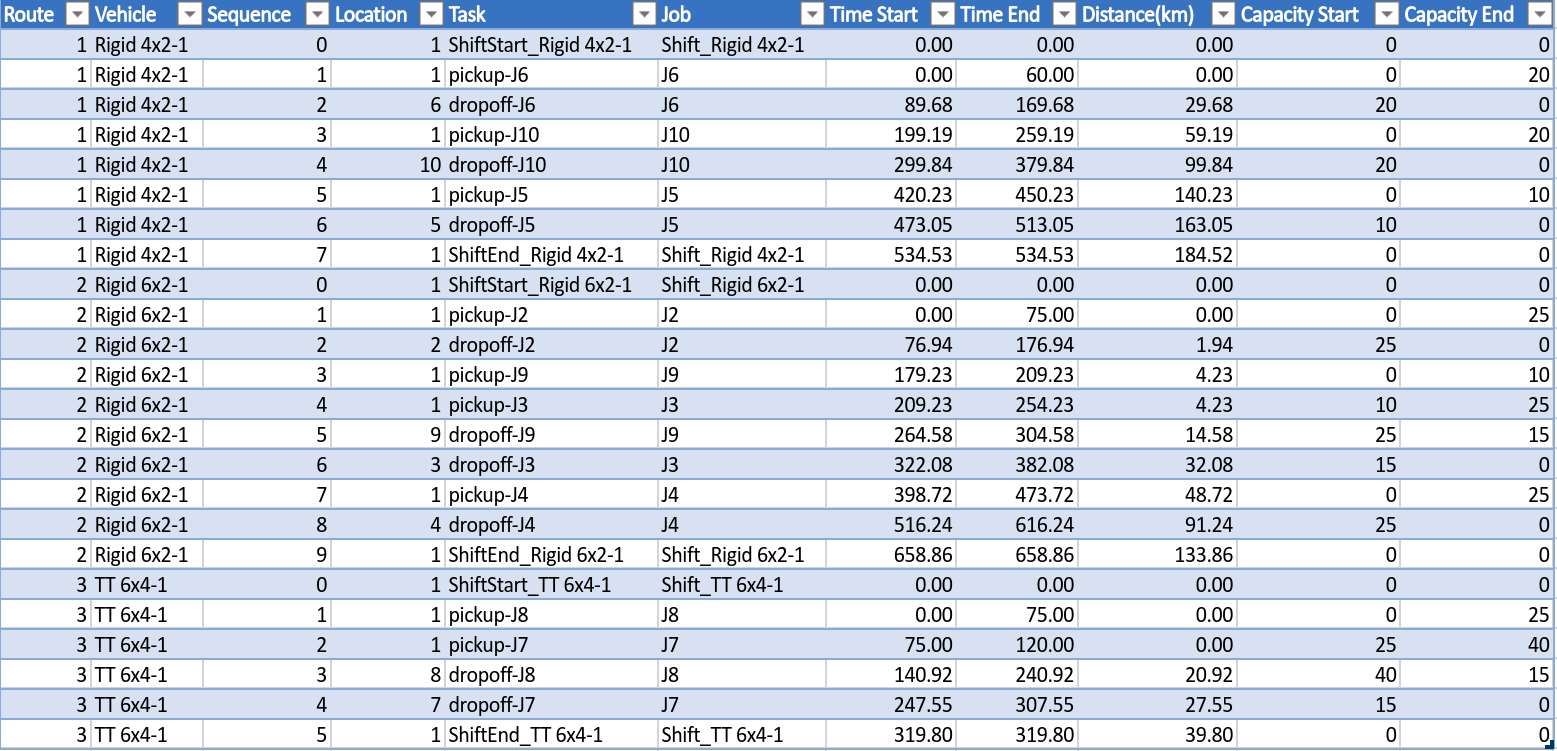Open the Time End filter dropdown

[1064, 14]
